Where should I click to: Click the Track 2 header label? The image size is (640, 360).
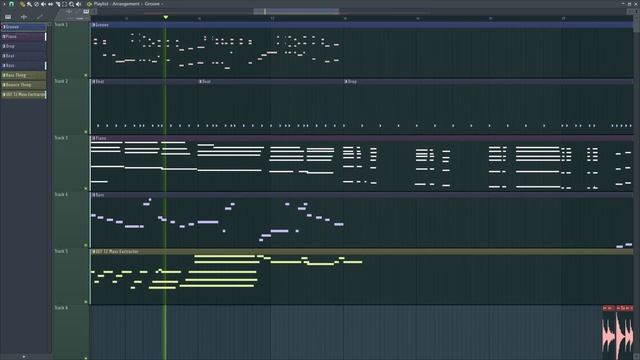pos(61,81)
